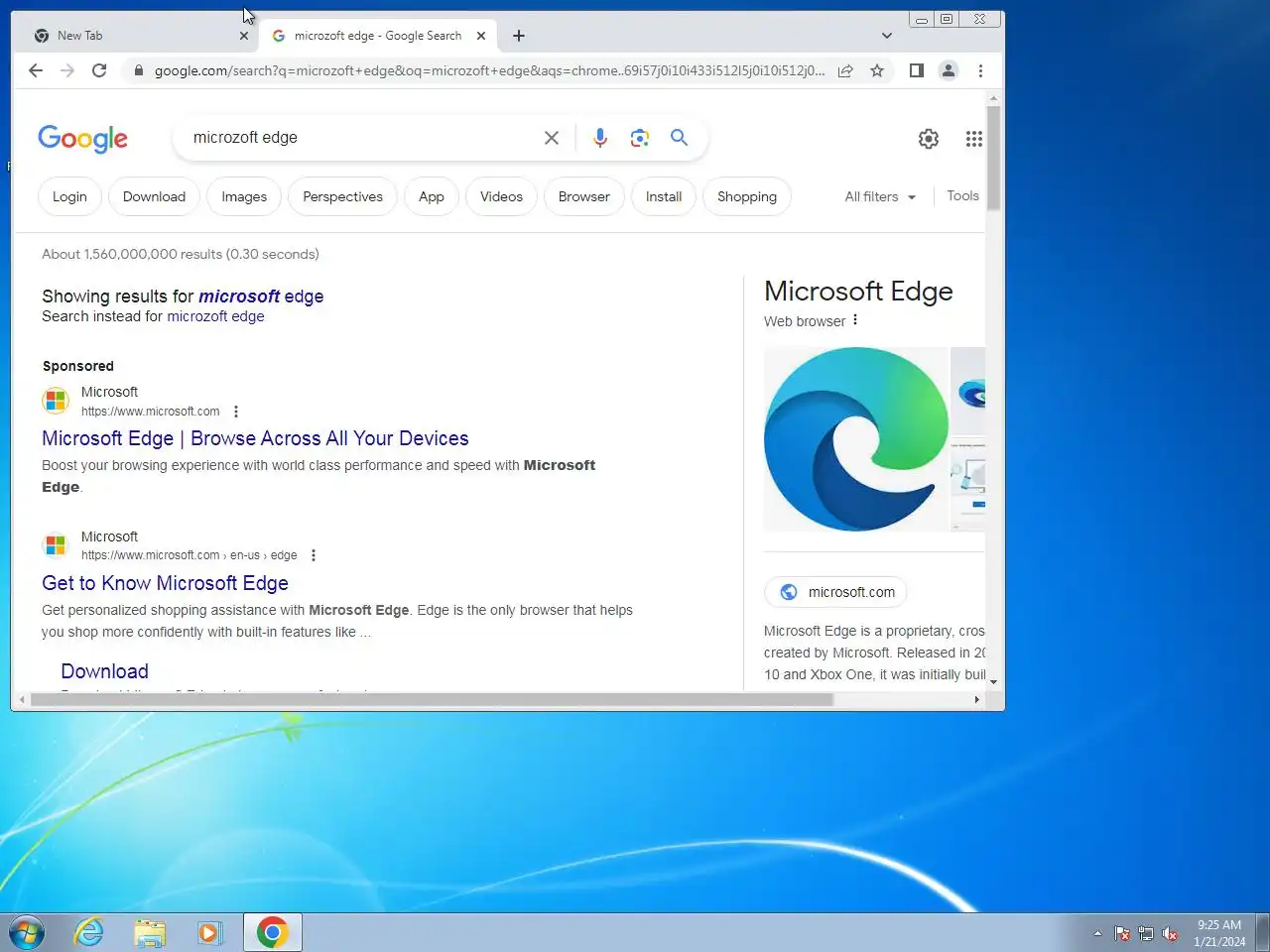Click the network tray icon
The width and height of the screenshot is (1270, 952).
coord(1146,934)
